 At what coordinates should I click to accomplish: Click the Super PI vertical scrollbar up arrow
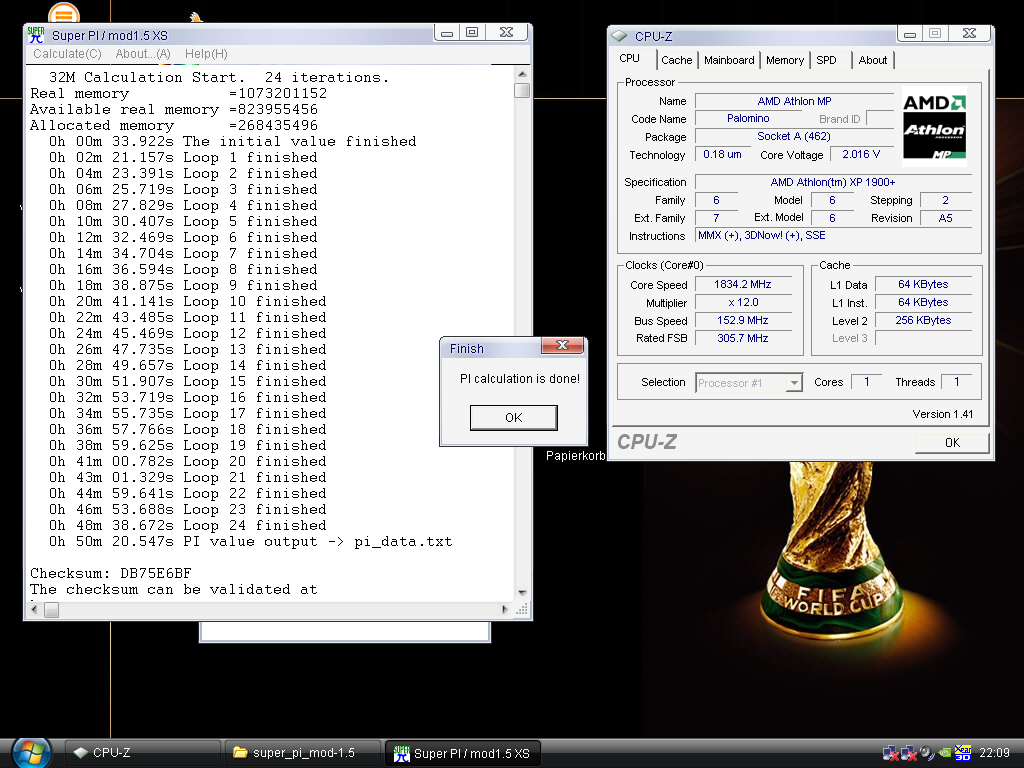point(522,74)
